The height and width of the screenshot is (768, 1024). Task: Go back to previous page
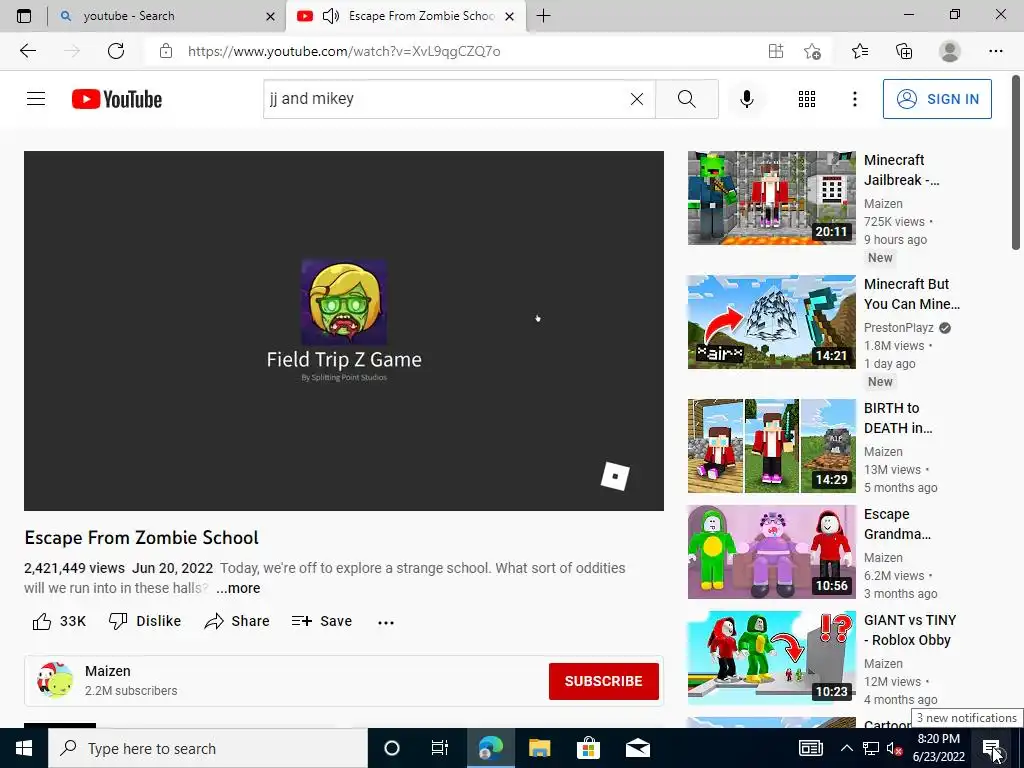27,51
